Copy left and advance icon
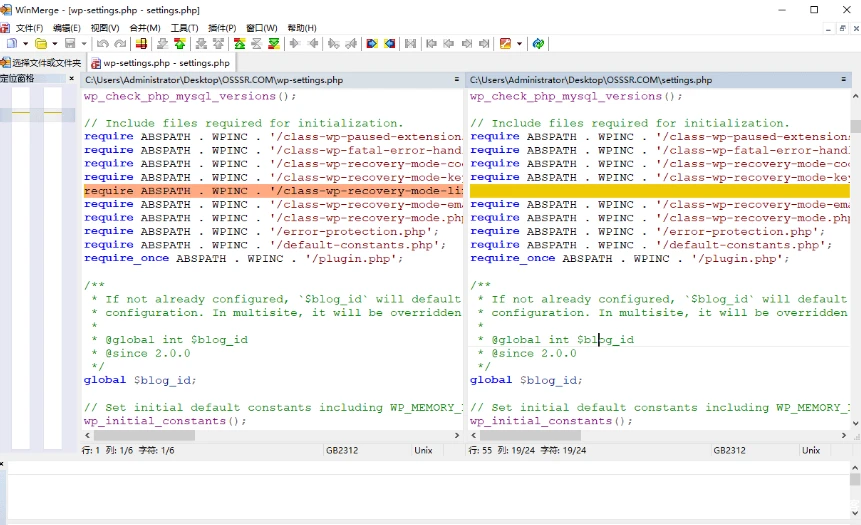The width and height of the screenshot is (861, 525). tap(351, 43)
